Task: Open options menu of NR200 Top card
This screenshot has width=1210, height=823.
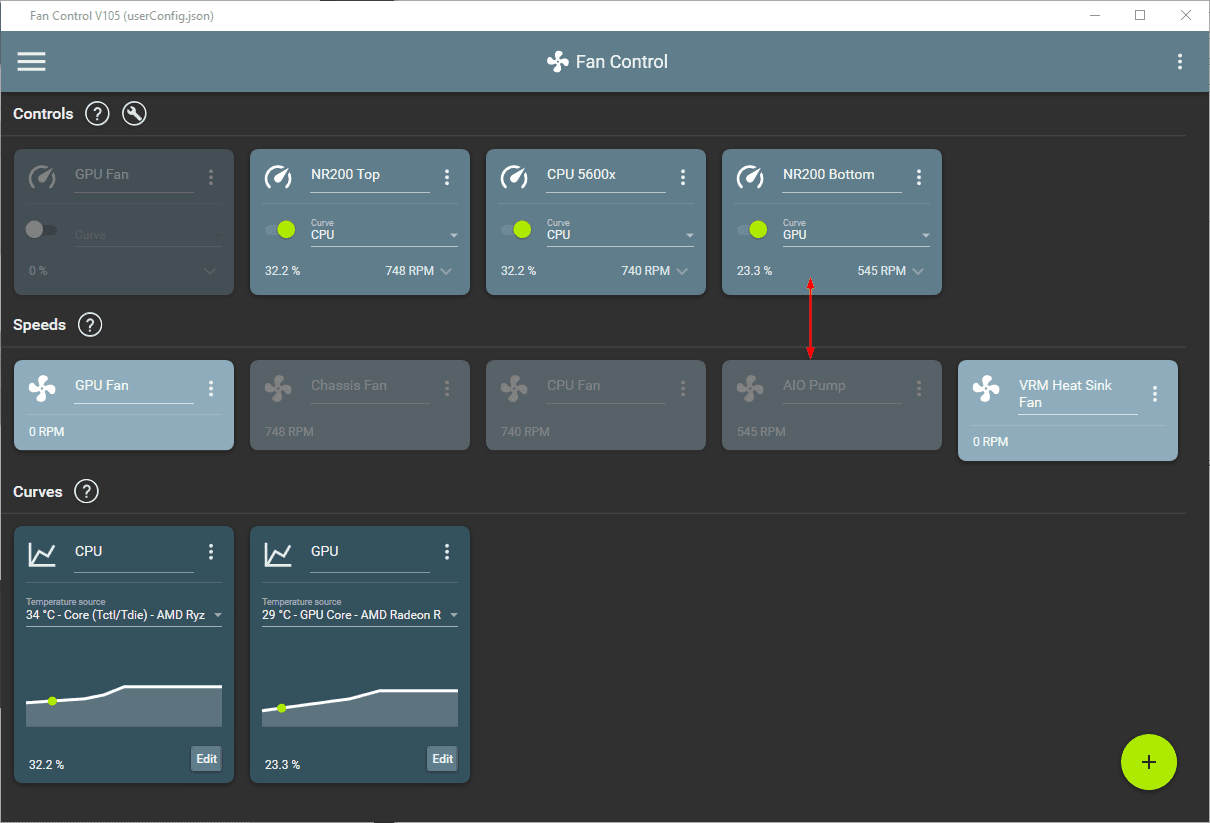Action: (447, 177)
